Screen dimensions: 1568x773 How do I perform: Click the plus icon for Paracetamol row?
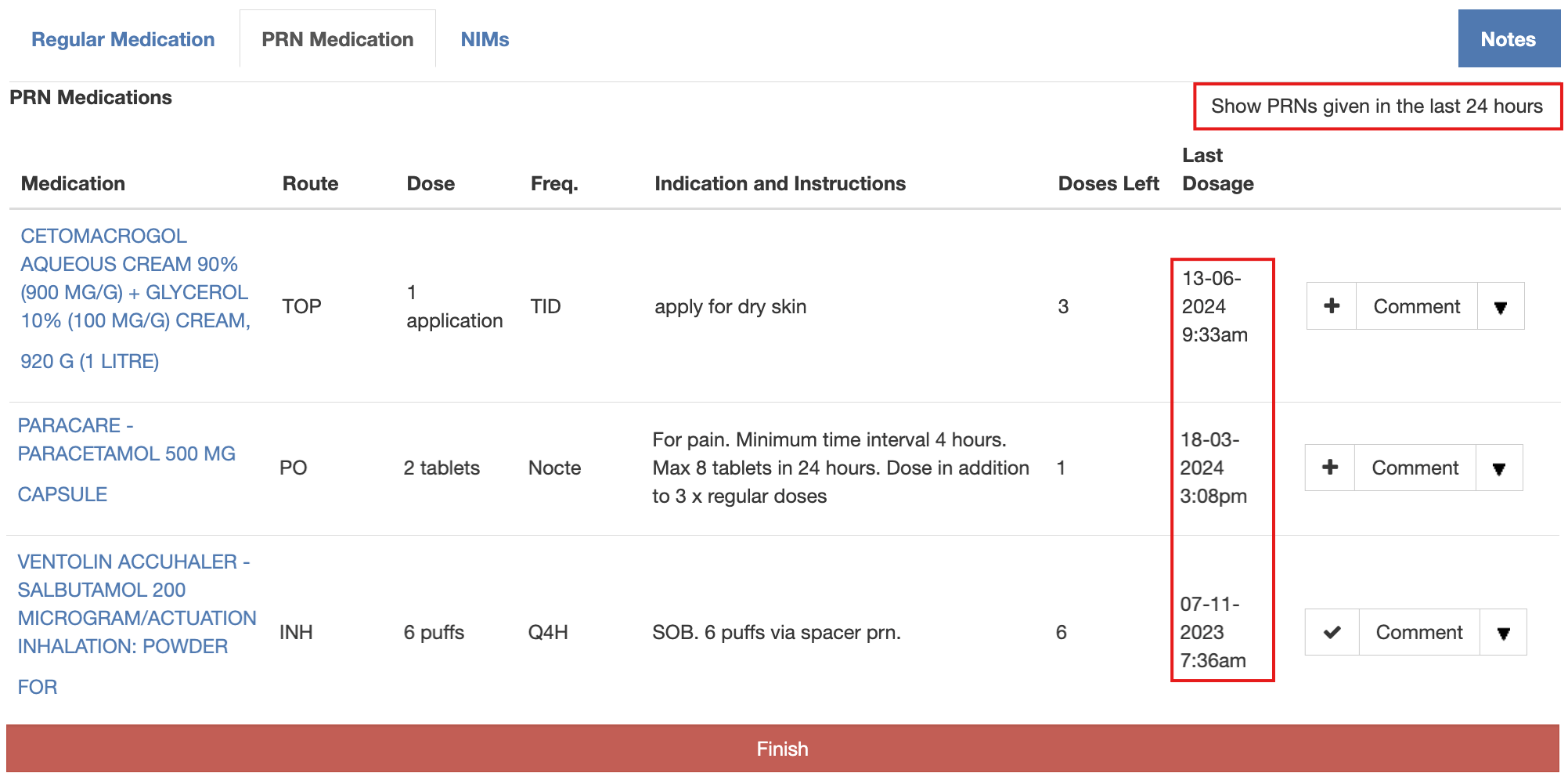coord(1329,468)
